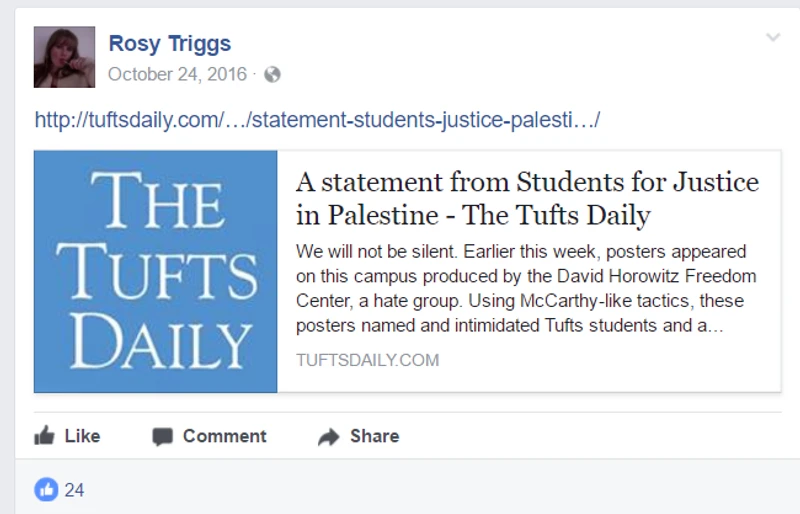Click the TUFTSDAILY.COM source label
Image resolution: width=800 pixels, height=514 pixels.
(367, 360)
